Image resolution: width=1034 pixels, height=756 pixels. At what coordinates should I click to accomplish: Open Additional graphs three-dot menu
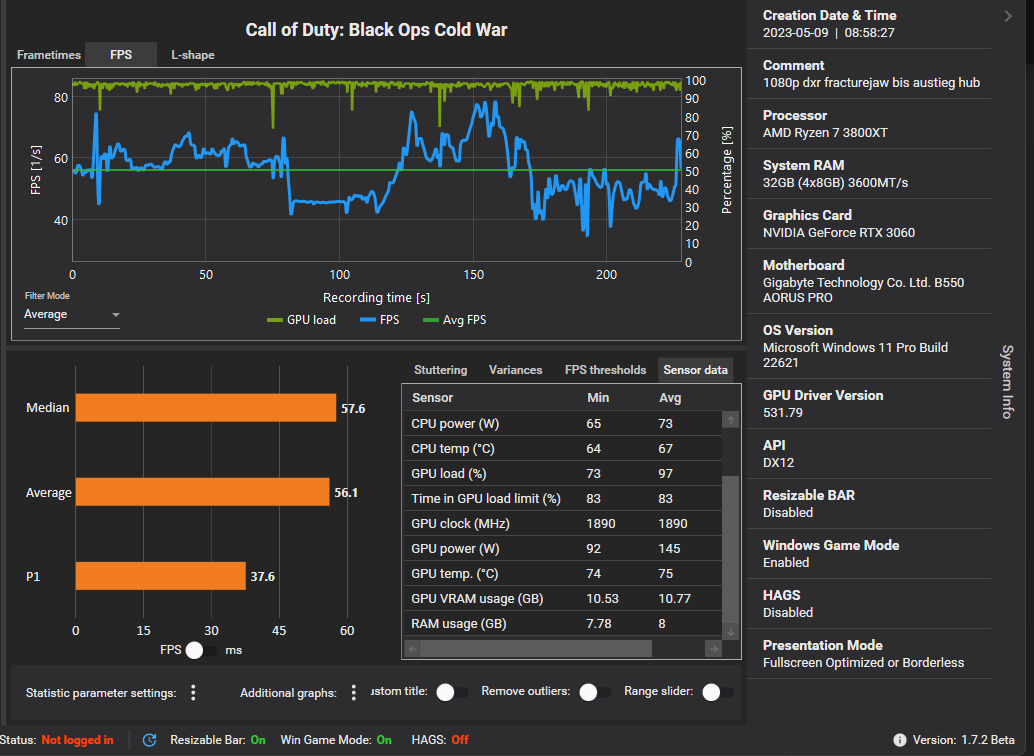coord(354,693)
